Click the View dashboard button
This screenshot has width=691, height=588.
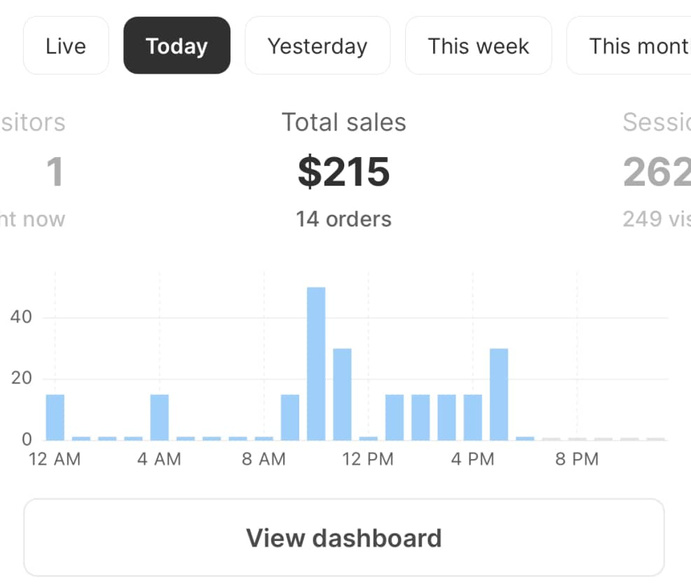tap(344, 538)
